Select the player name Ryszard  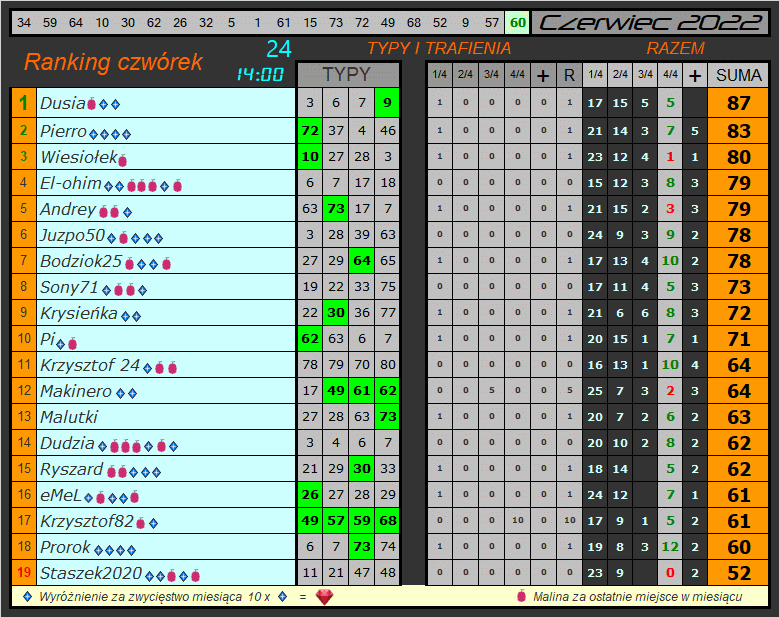[x=71, y=469]
